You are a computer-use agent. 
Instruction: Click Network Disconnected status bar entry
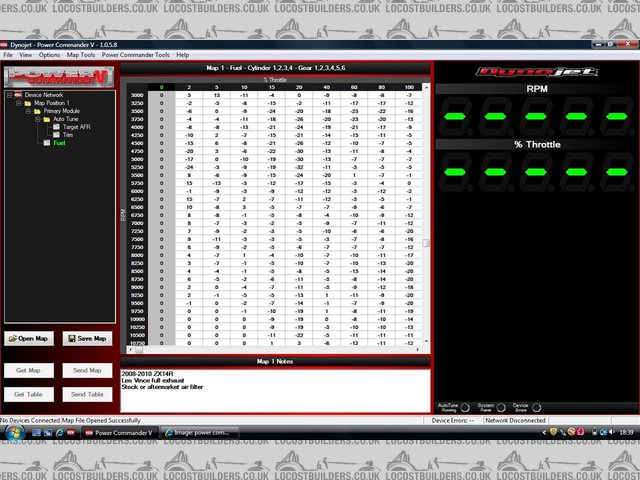515,420
